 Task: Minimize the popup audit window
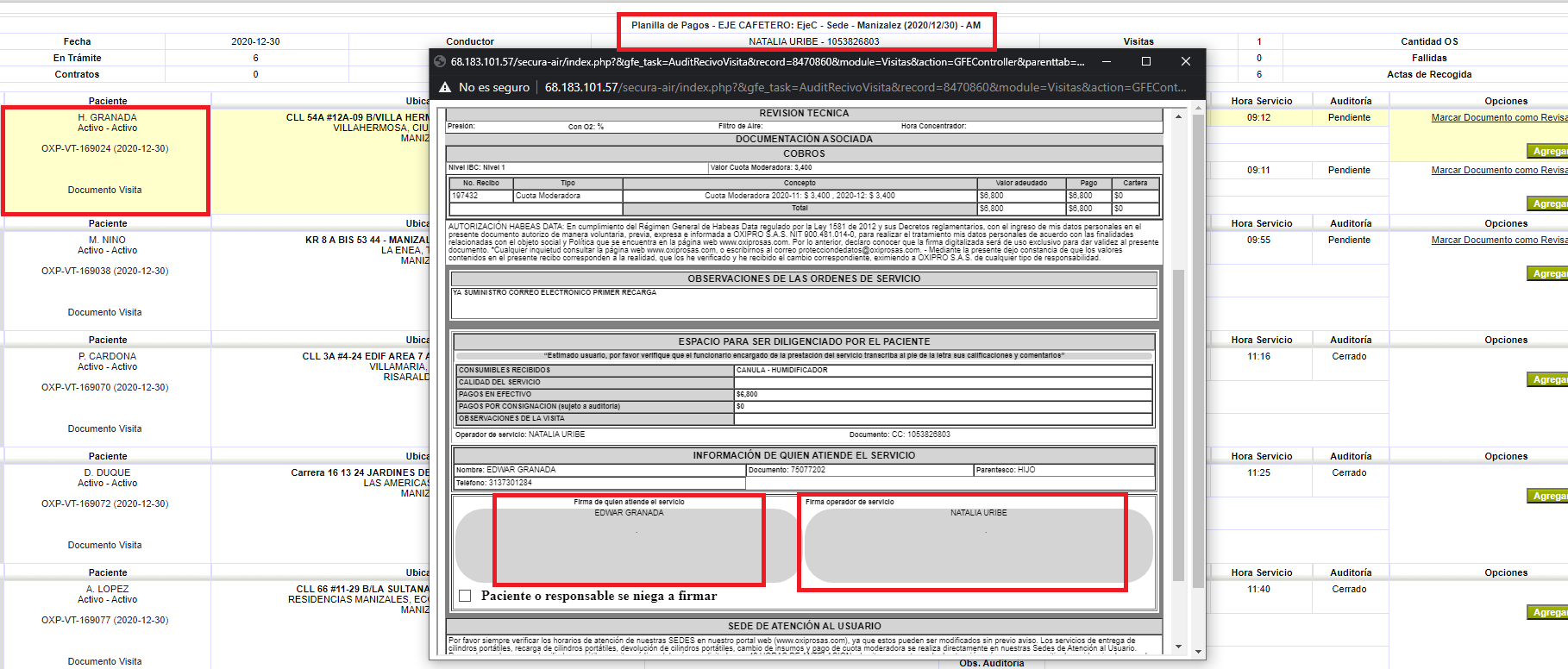(1107, 61)
